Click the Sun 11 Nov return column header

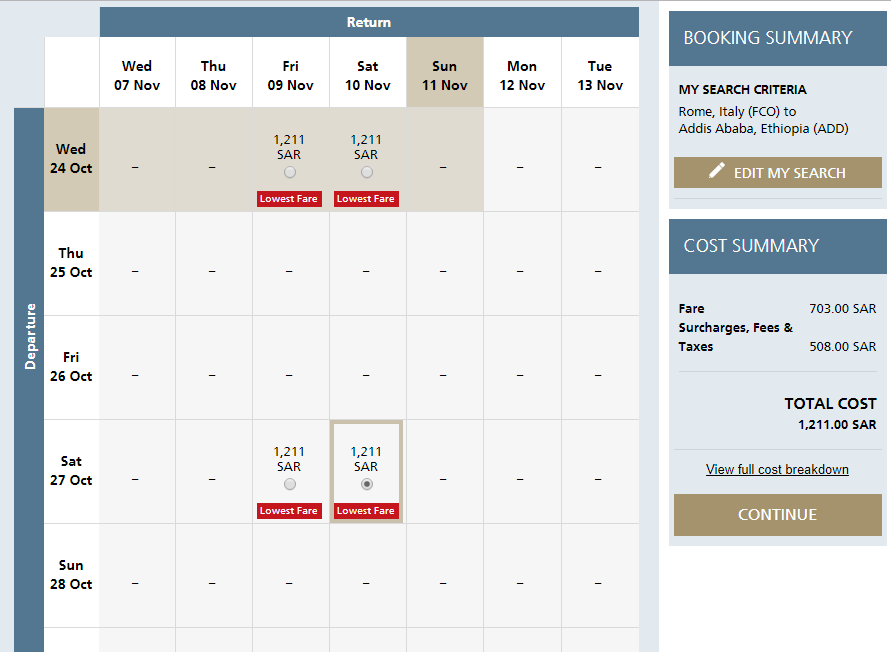(x=445, y=72)
